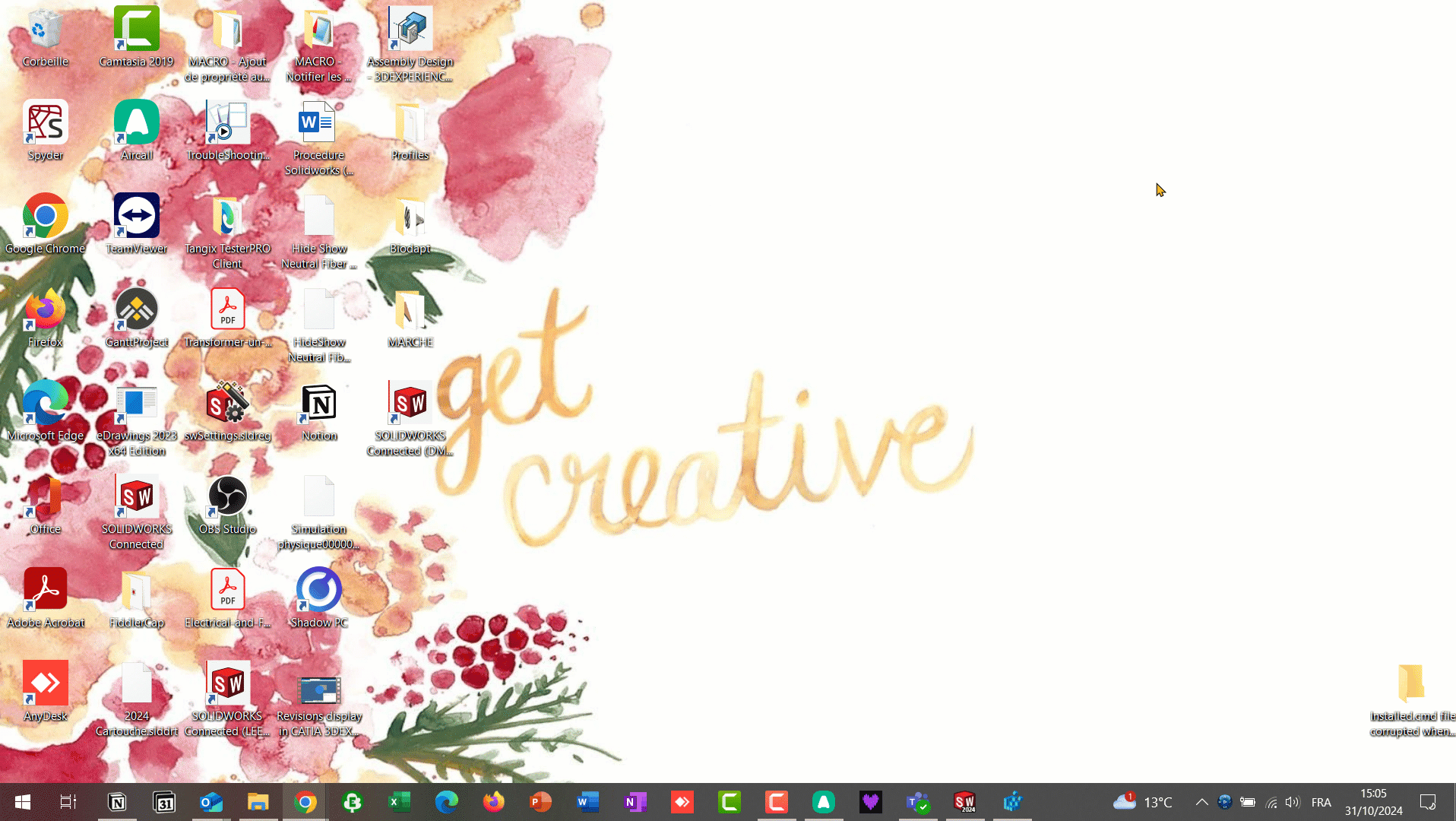Open the clock and calendar flyout

tap(1373, 802)
